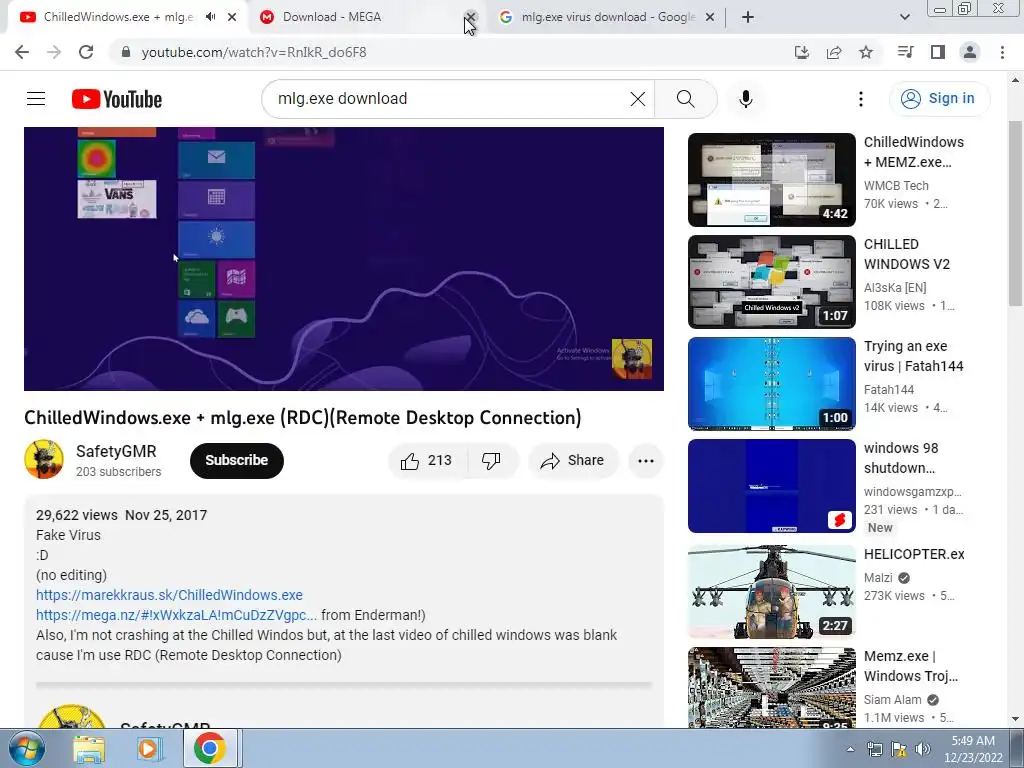Share the video
Viewport: 1024px width, 768px height.
tap(572, 461)
